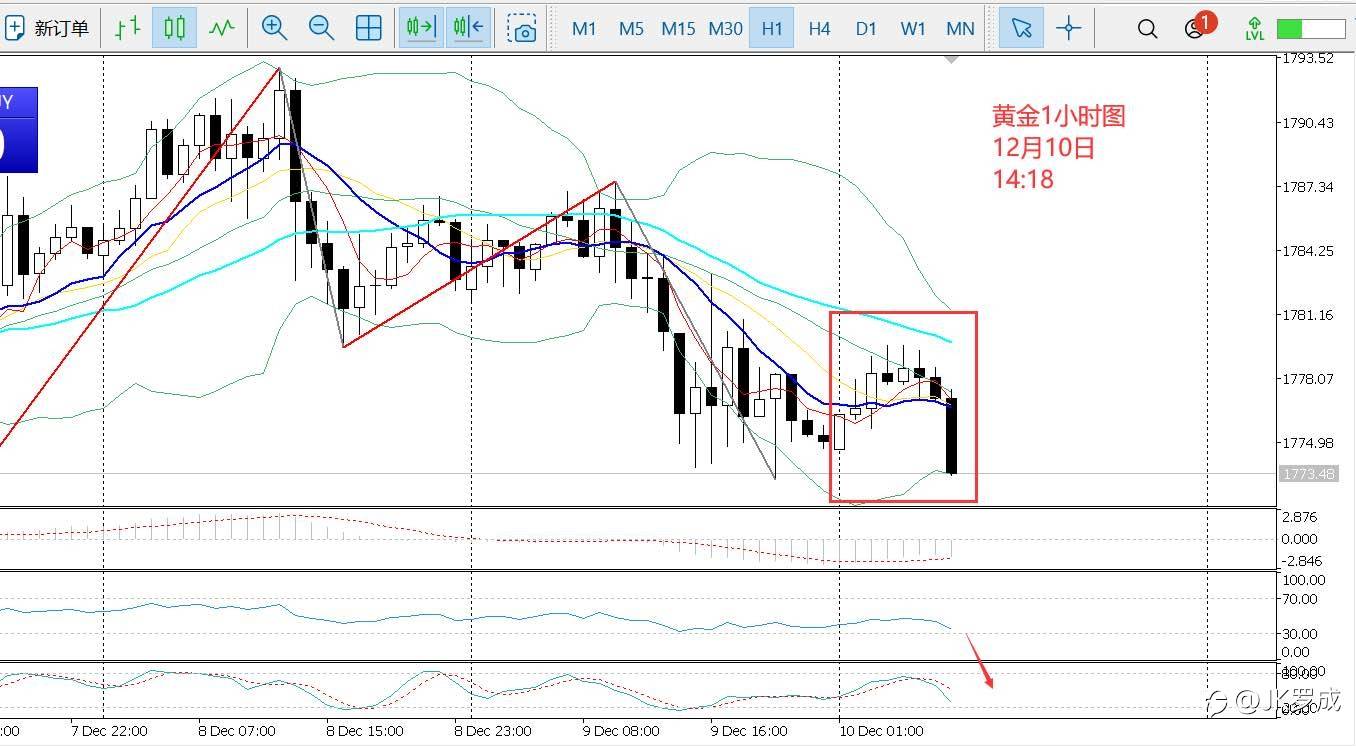Viewport: 1356px width, 746px height.
Task: Zoom in on the chart
Action: [274, 28]
